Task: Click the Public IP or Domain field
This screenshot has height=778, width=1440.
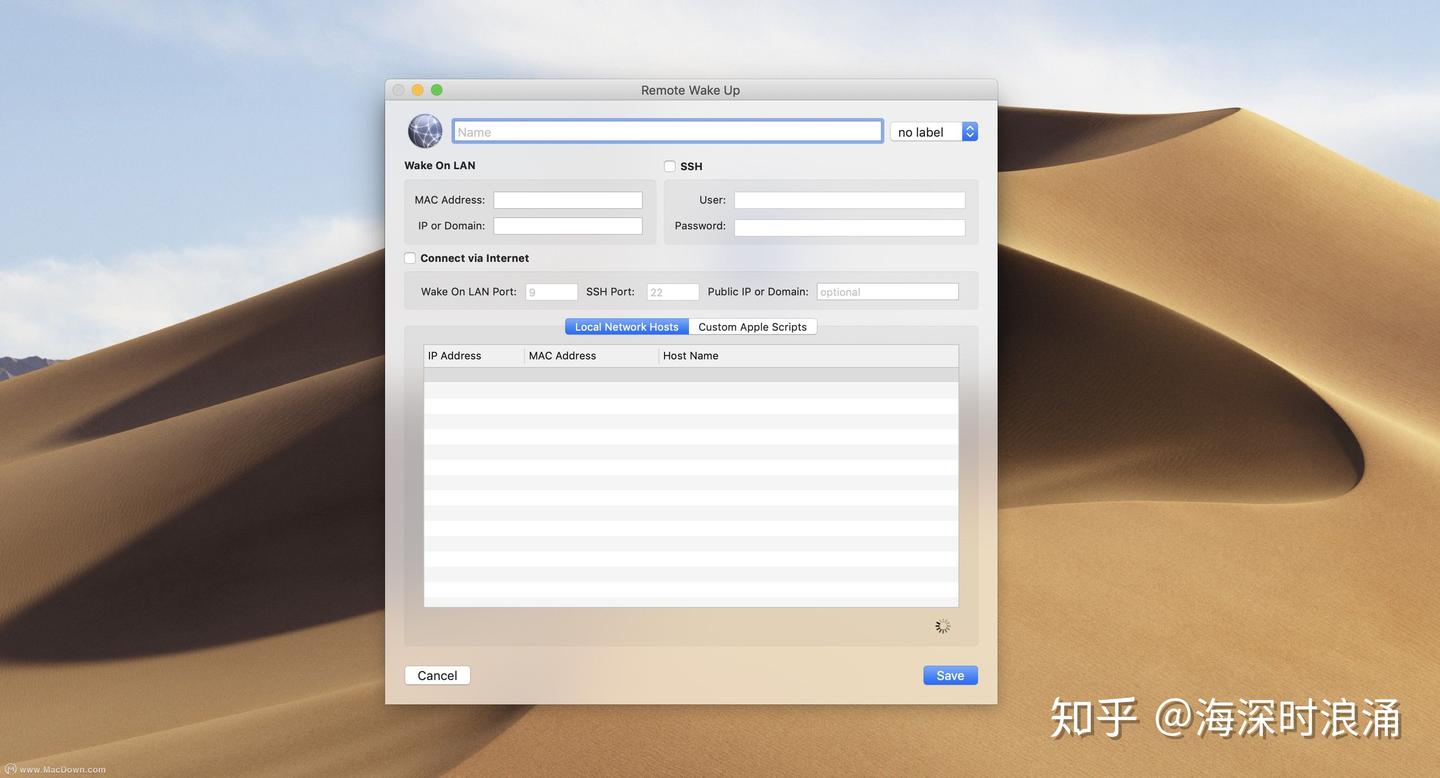Action: (886, 291)
